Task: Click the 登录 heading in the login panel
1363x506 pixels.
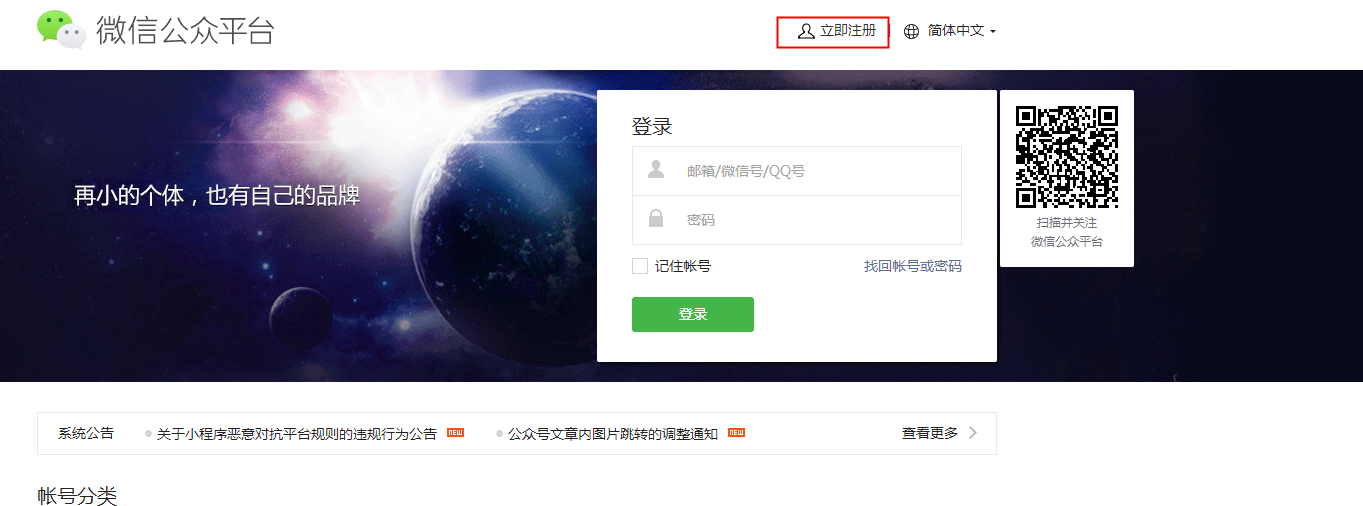Action: pyautogui.click(x=652, y=127)
